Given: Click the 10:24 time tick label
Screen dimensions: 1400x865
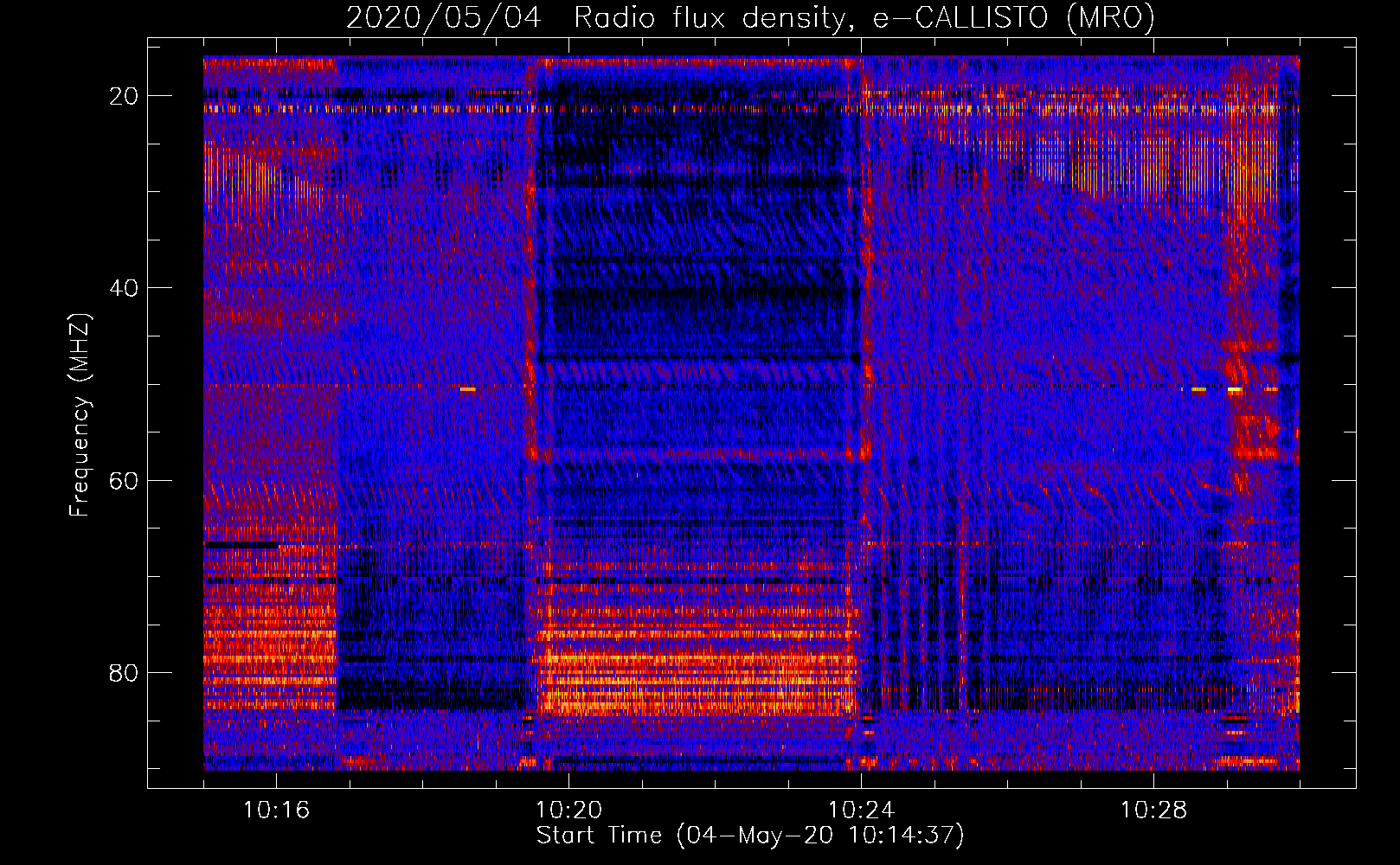Looking at the screenshot, I should [861, 811].
